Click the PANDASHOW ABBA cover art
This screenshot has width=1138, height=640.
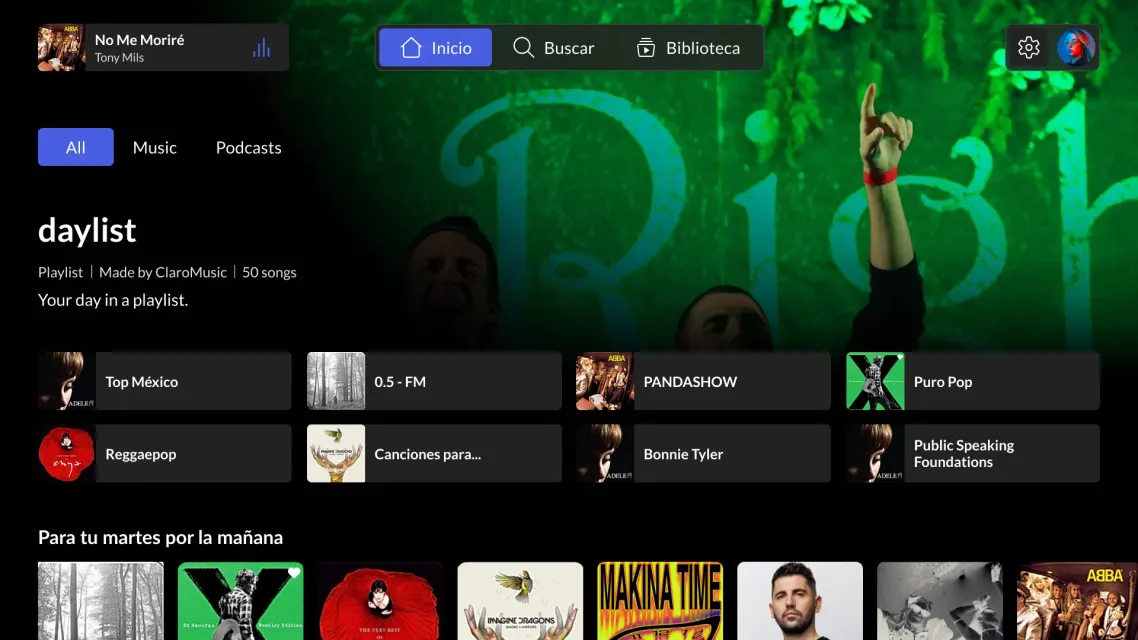coord(605,382)
